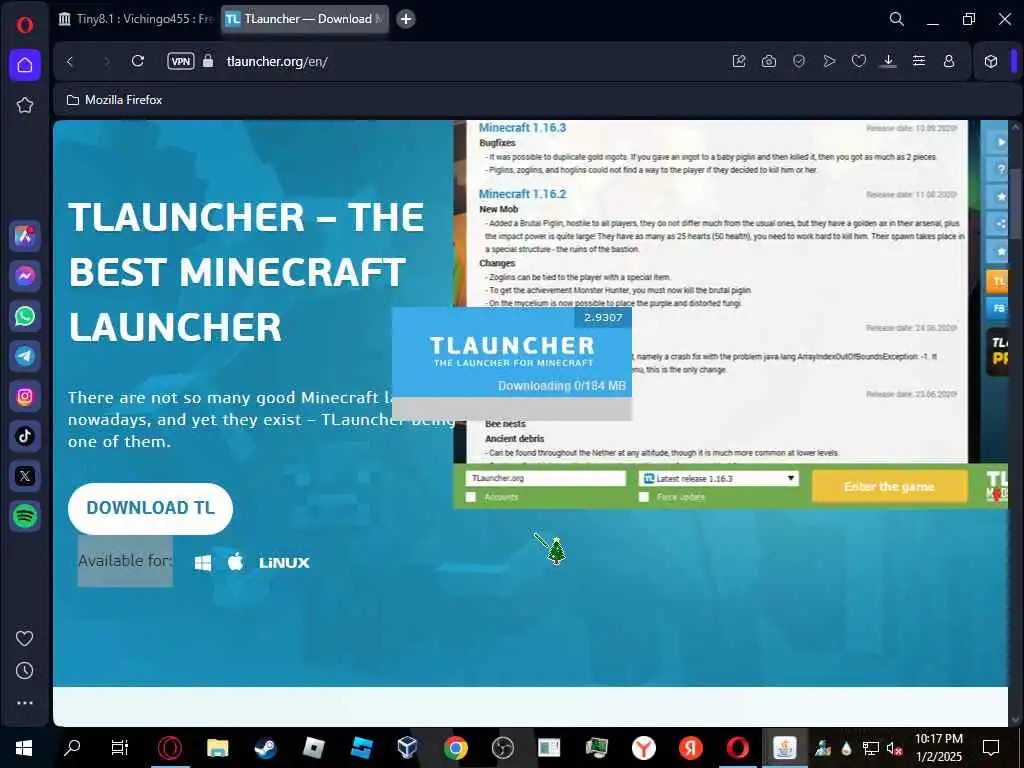Take a snapshot with camera icon

769,61
